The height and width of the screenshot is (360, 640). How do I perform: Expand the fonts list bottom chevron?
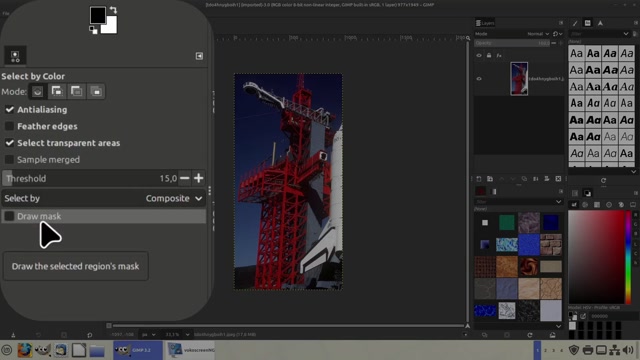pos(633,172)
